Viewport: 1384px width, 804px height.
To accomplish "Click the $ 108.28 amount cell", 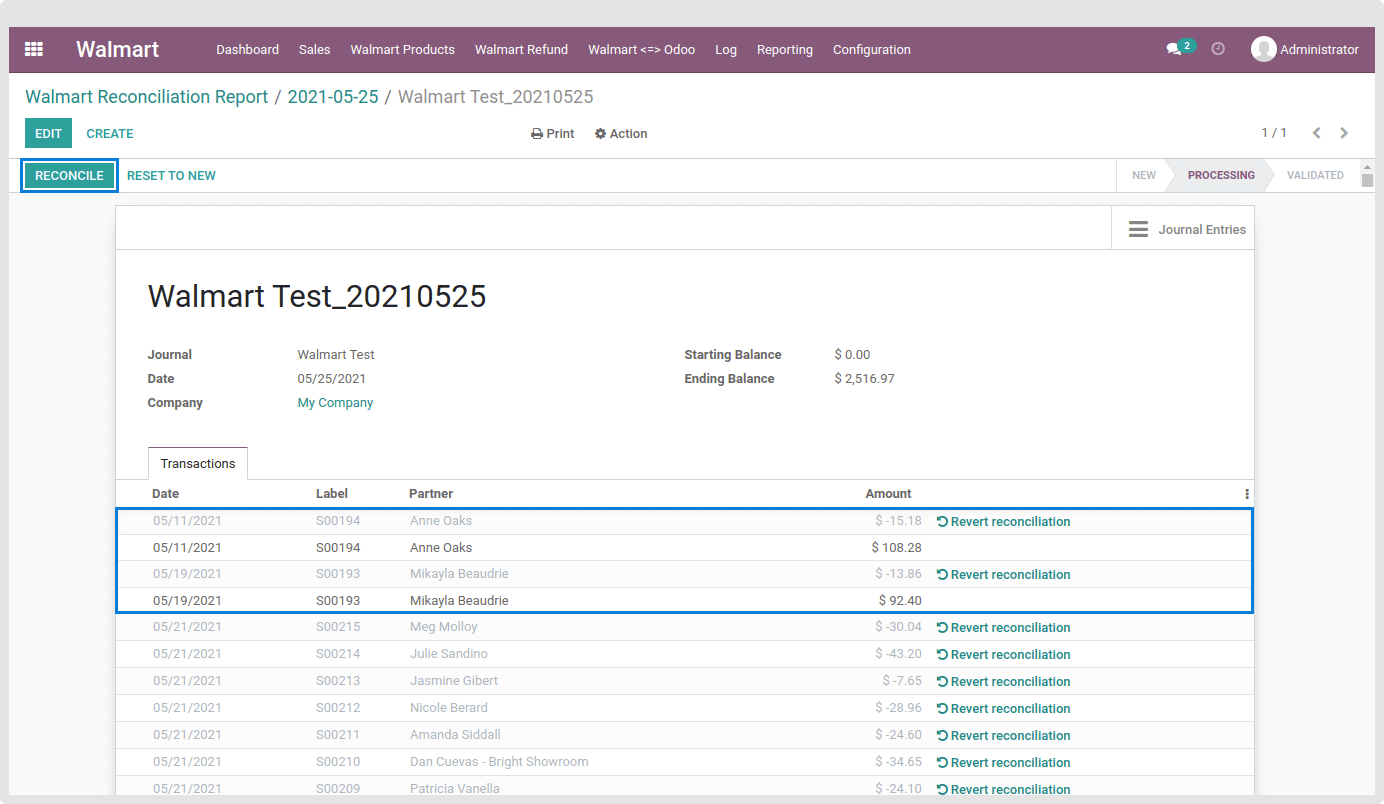I will pos(897,547).
